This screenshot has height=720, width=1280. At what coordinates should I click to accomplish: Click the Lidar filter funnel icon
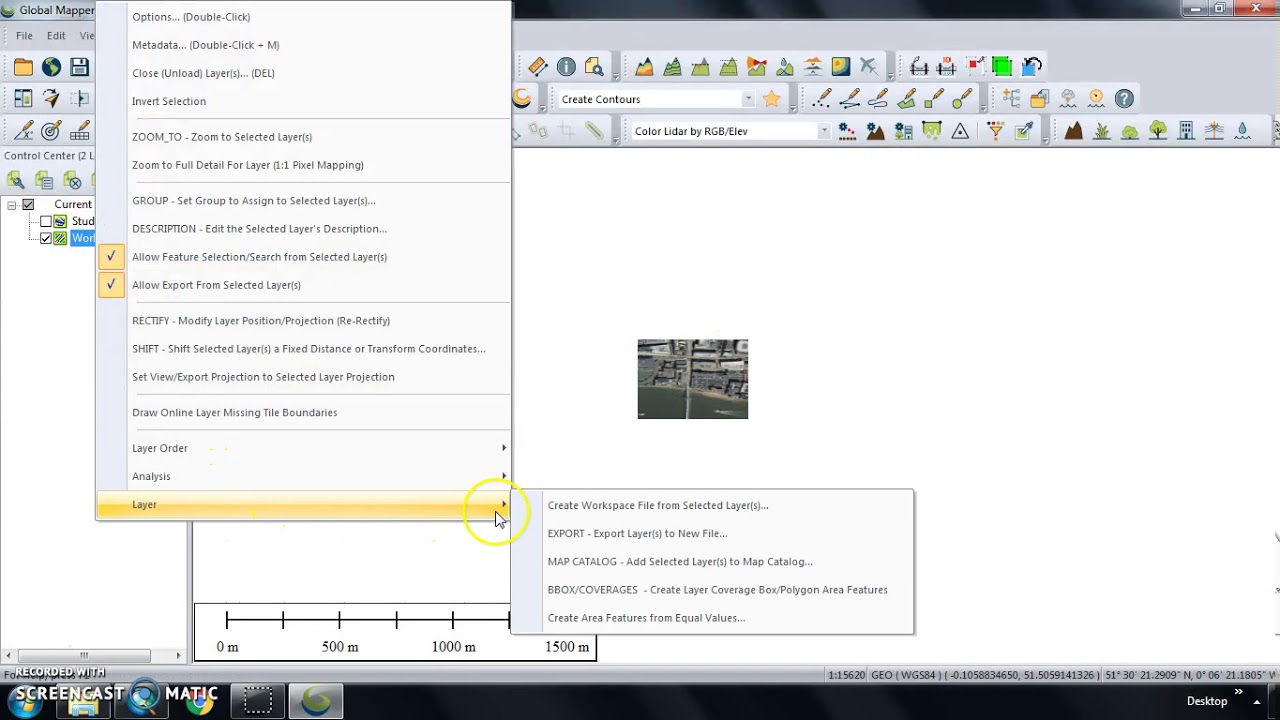[995, 131]
